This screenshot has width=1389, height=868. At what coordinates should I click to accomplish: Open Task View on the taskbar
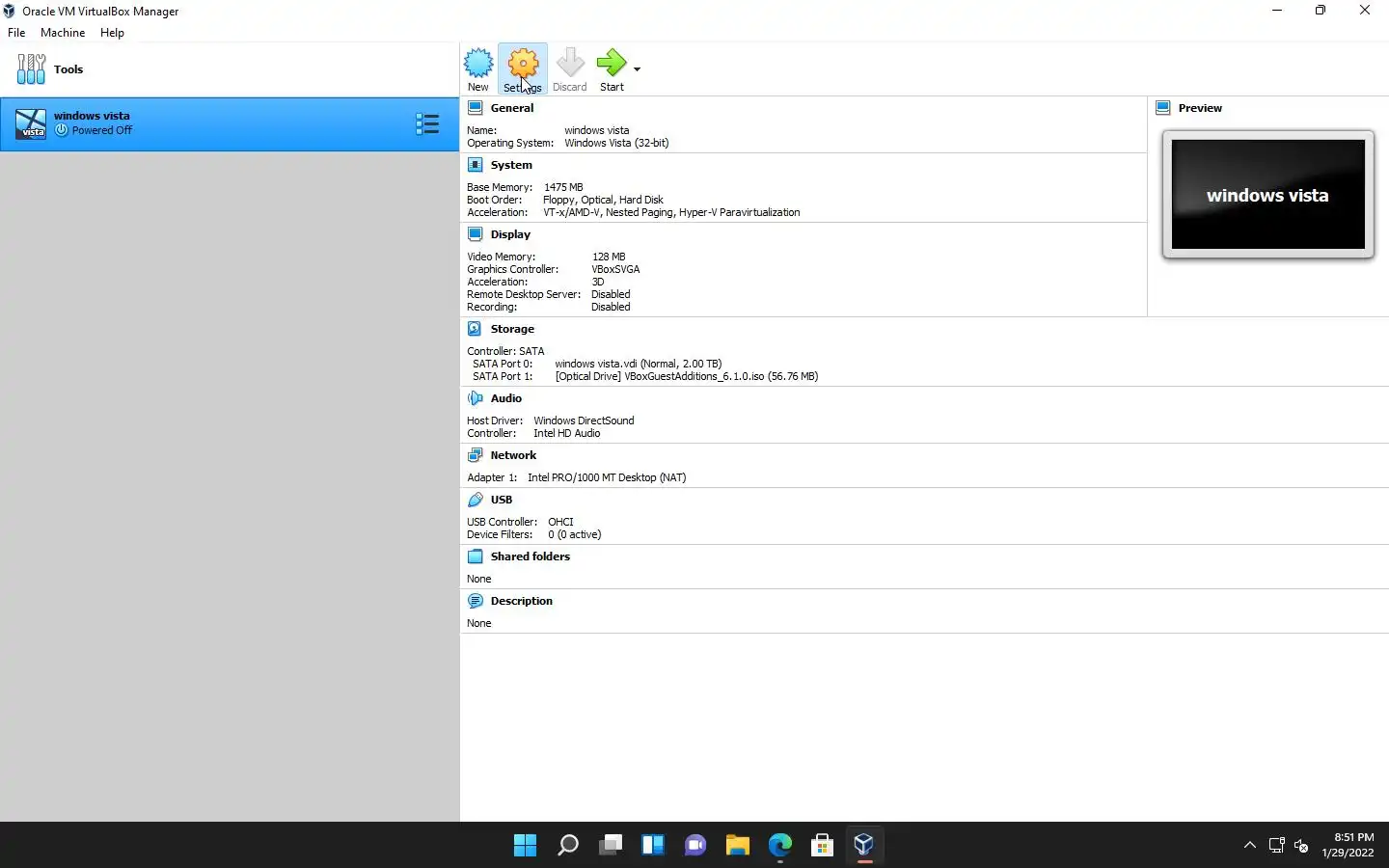(x=611, y=845)
